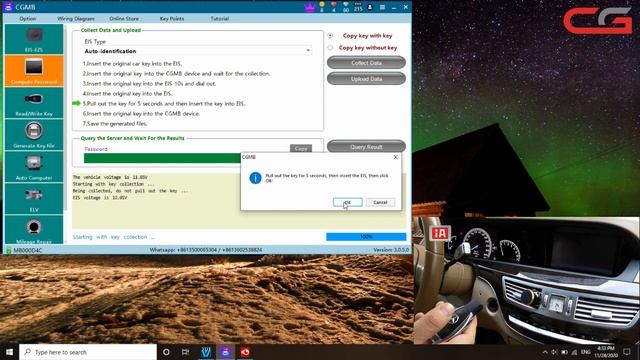Click Cancel in the CGMB dialog

click(380, 202)
